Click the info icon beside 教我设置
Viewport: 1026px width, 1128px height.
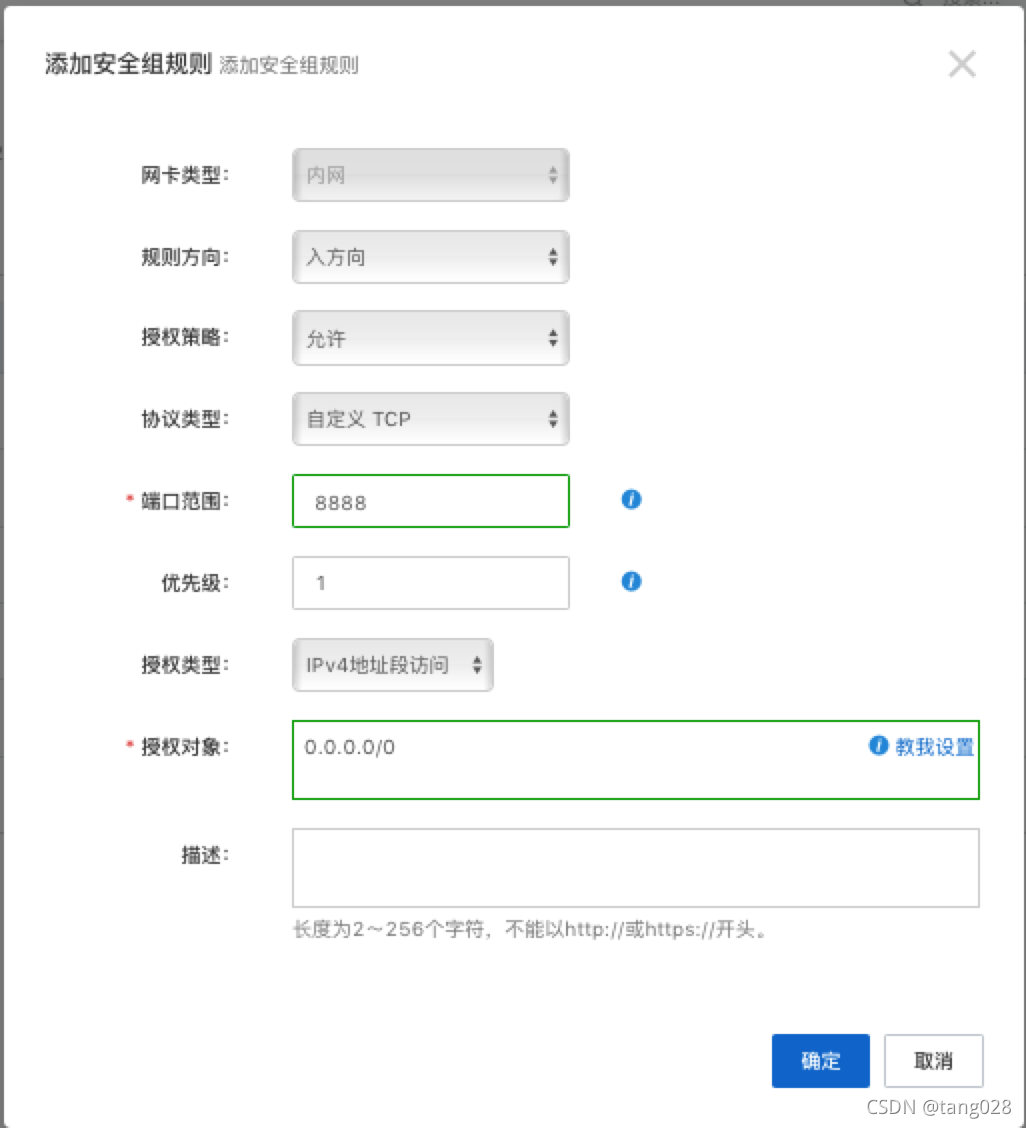click(878, 746)
